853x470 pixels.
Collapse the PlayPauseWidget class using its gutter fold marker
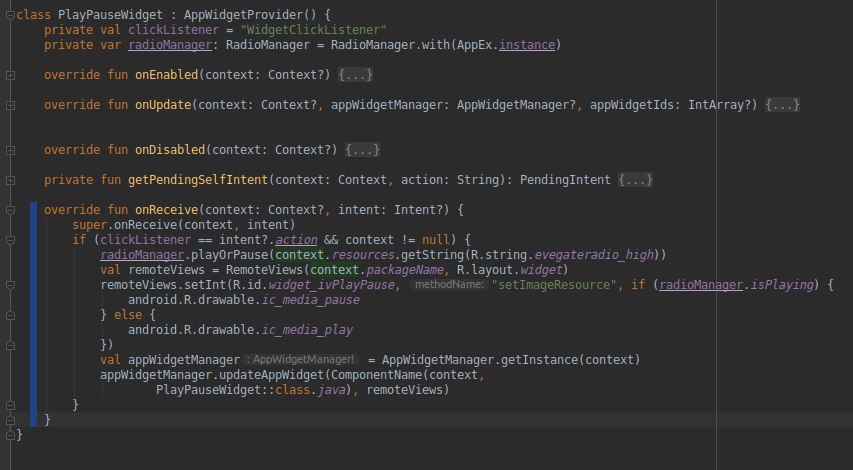click(10, 15)
